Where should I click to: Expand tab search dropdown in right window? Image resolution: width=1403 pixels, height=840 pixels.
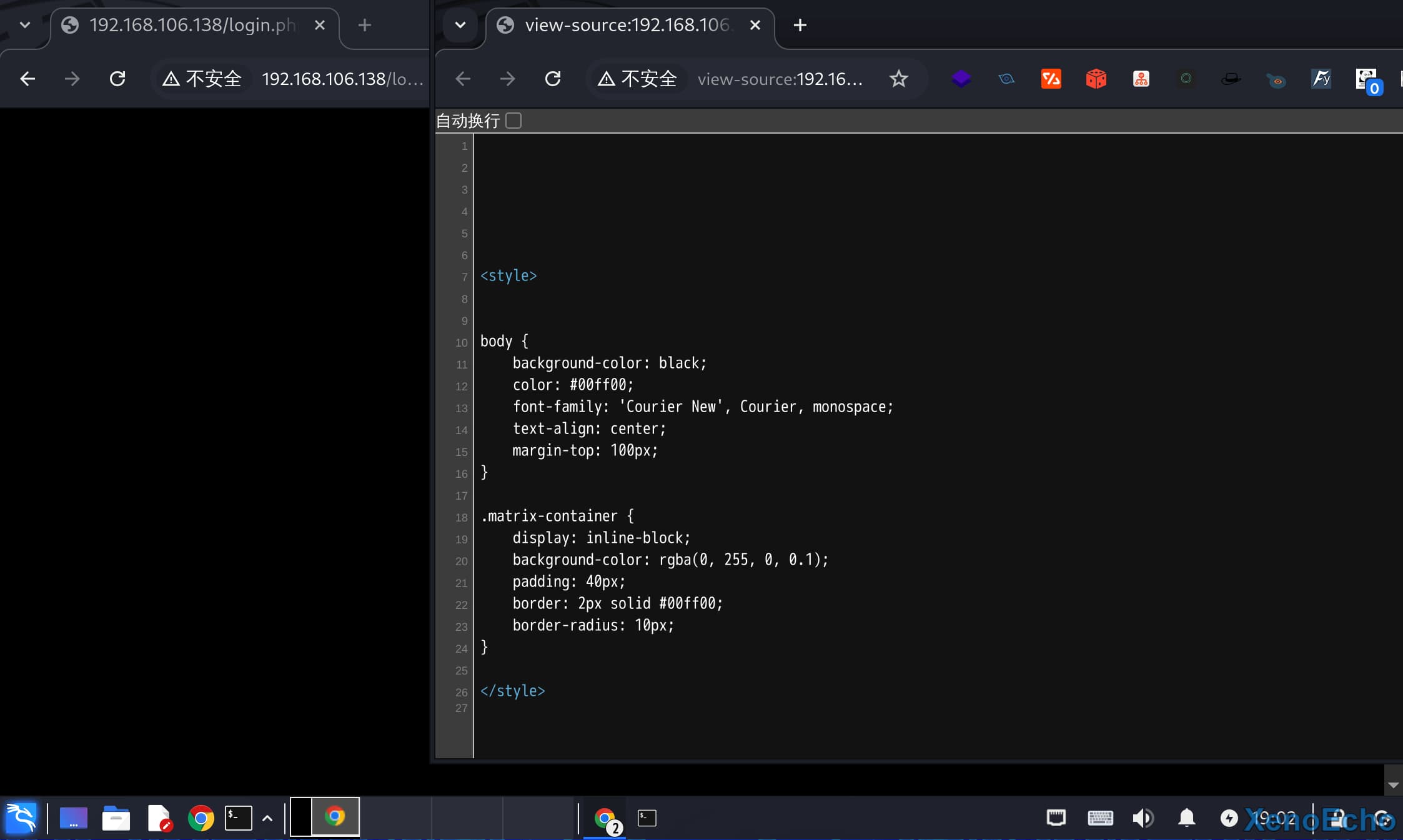(460, 25)
